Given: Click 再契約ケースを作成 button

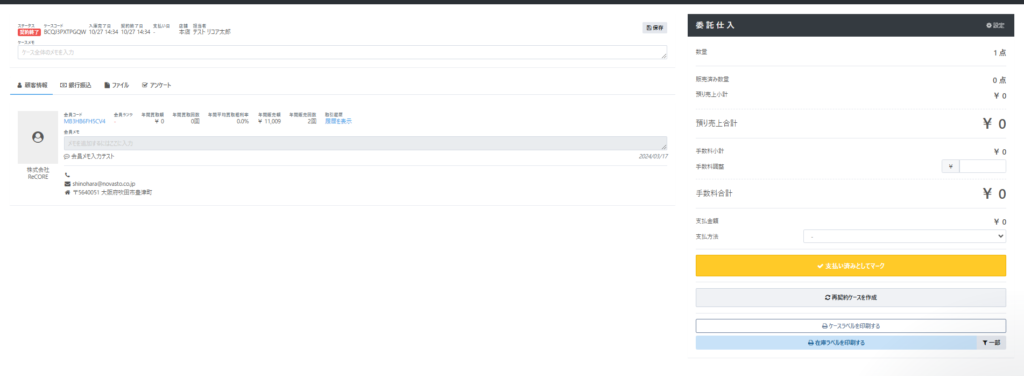Looking at the screenshot, I should pyautogui.click(x=850, y=297).
